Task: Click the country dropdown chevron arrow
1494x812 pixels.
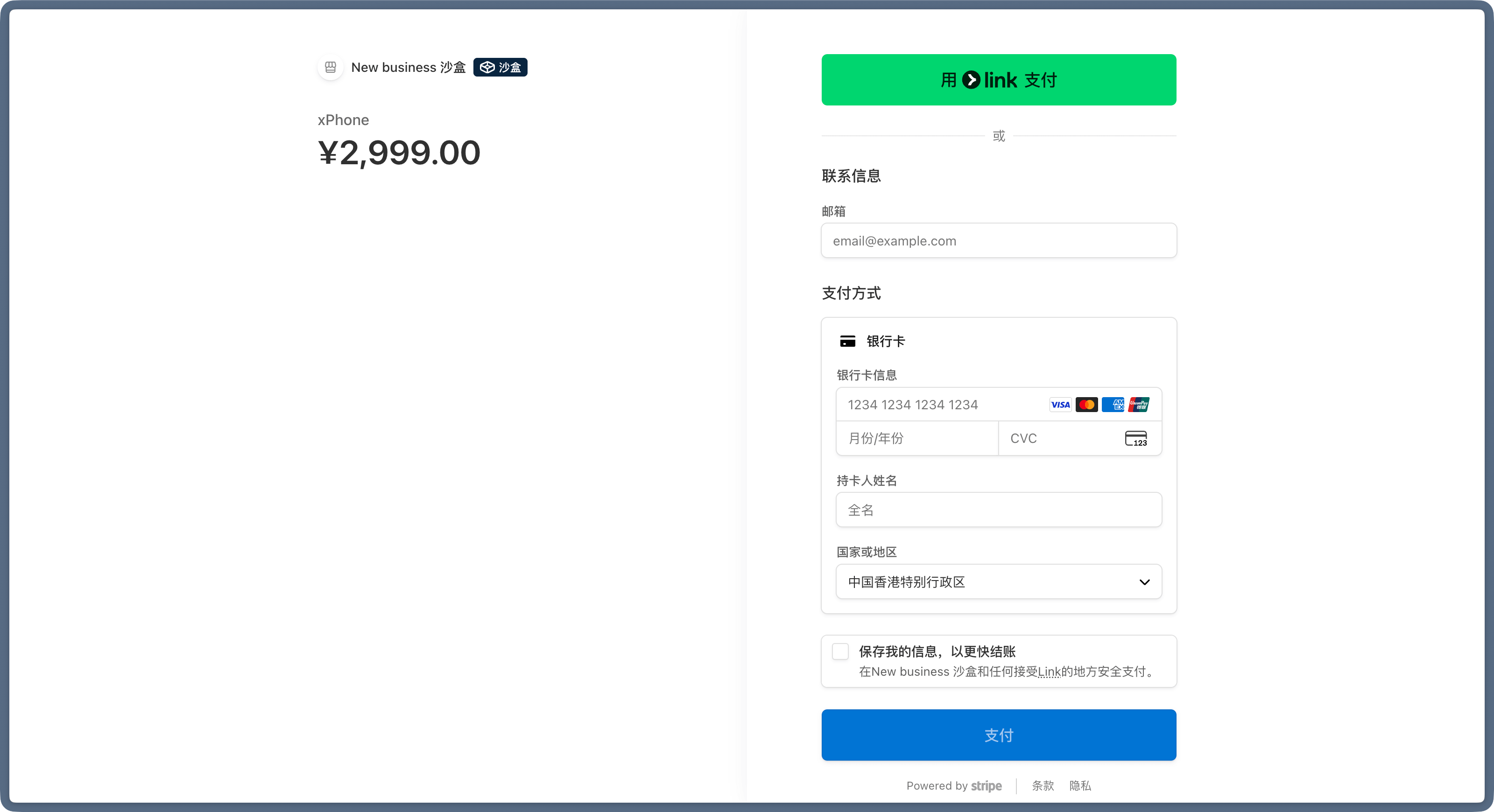Action: tap(1144, 582)
